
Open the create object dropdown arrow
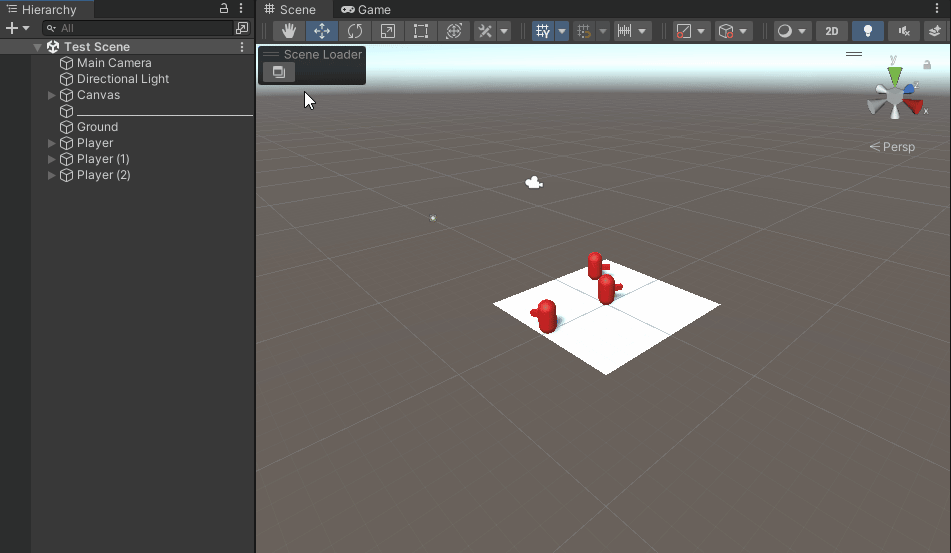26,28
